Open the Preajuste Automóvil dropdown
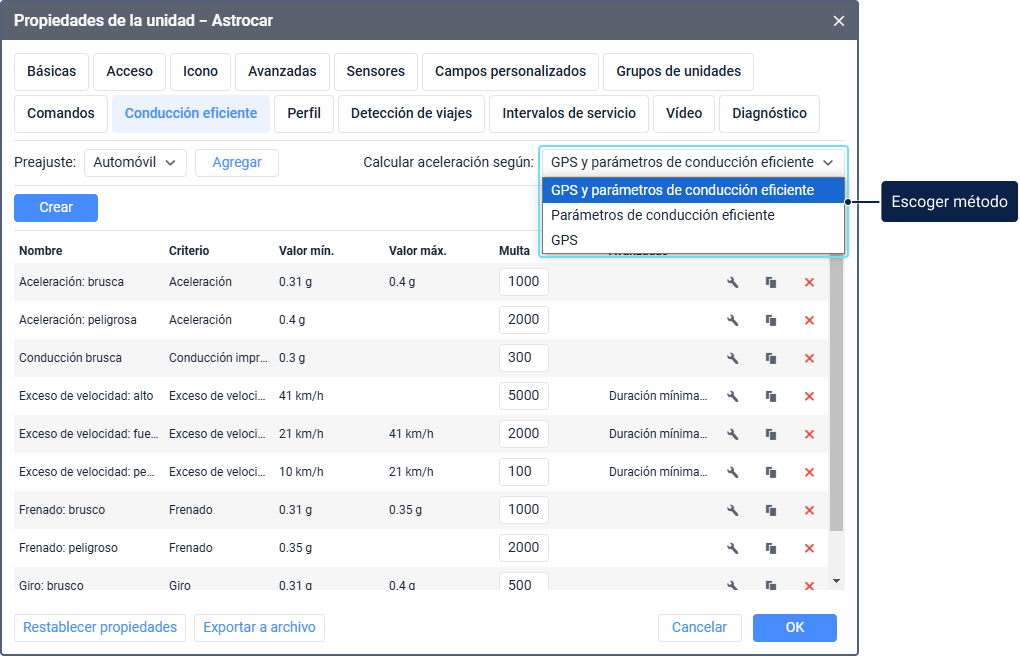This screenshot has width=1020, height=656. pyautogui.click(x=135, y=163)
